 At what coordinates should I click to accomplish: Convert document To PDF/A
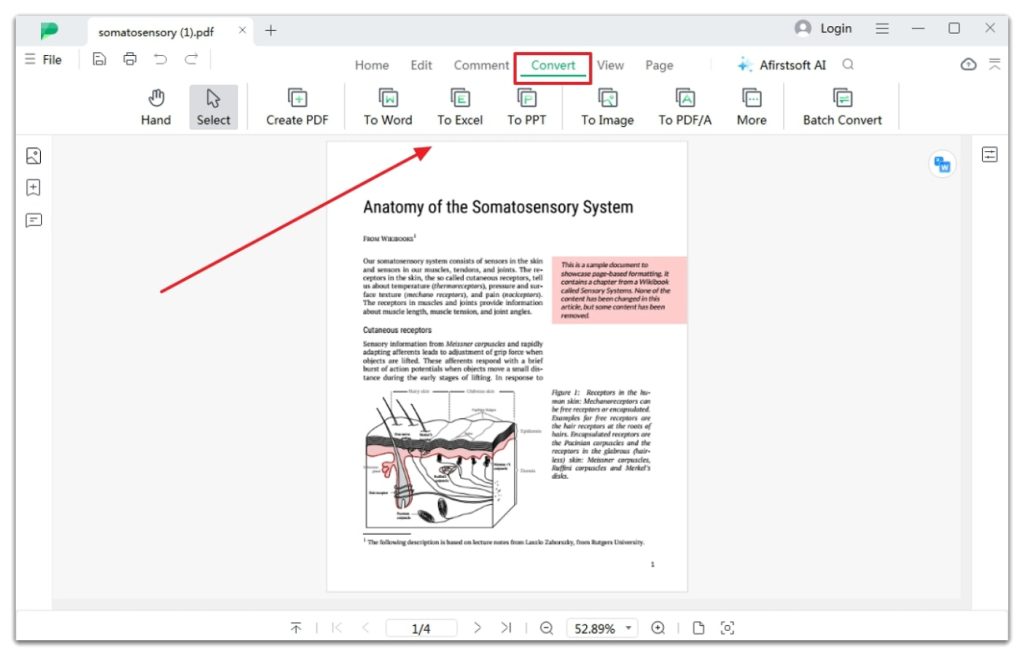coord(684,107)
